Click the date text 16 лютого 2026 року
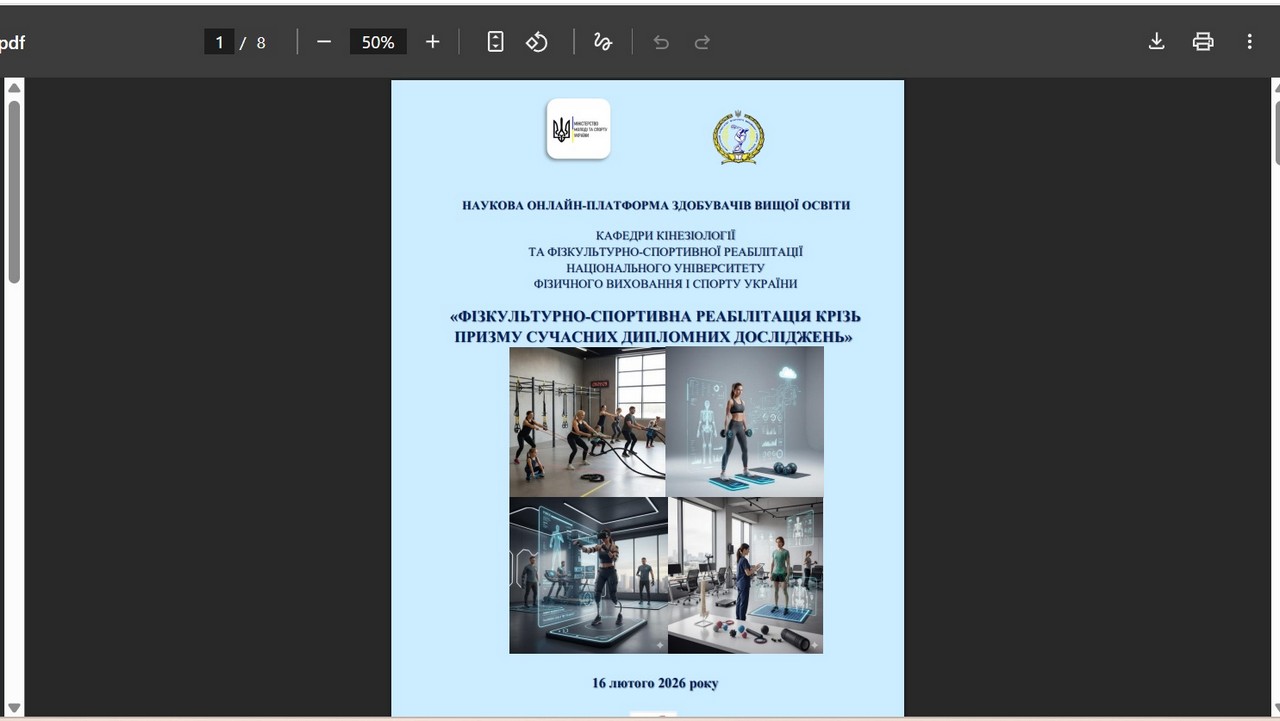Image resolution: width=1280 pixels, height=721 pixels. (655, 684)
